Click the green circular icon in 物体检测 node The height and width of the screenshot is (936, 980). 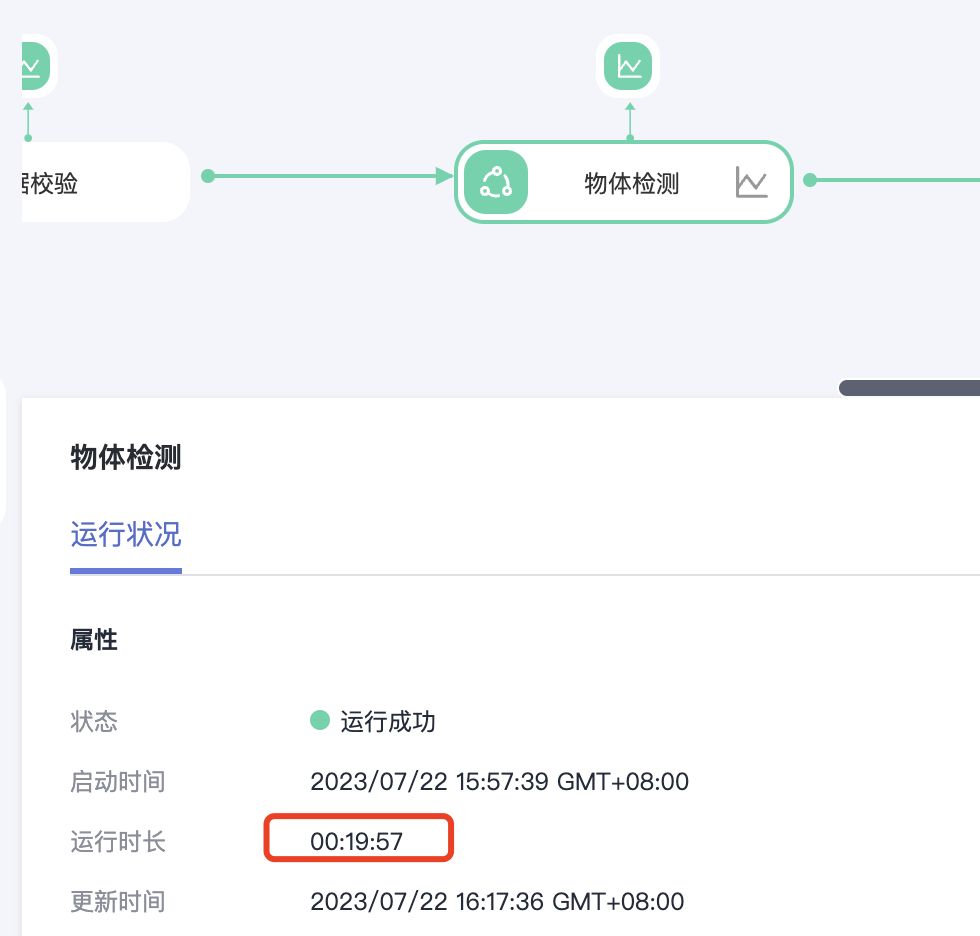(496, 182)
